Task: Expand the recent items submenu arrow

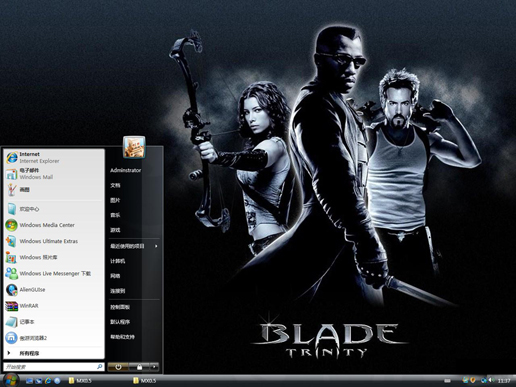Action: pyautogui.click(x=156, y=246)
